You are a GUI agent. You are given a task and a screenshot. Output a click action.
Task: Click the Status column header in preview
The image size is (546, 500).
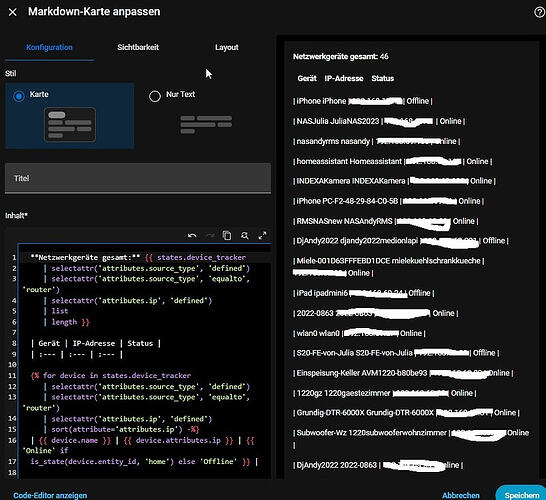click(x=382, y=78)
